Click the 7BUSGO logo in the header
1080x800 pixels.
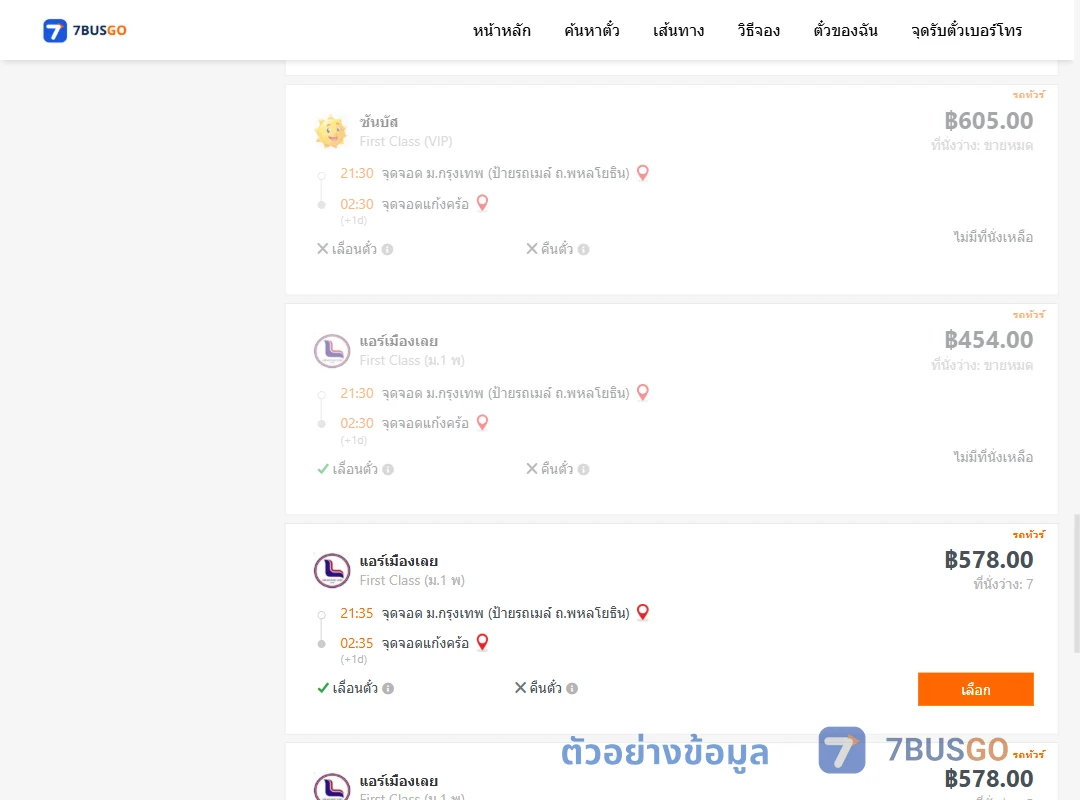pos(85,30)
